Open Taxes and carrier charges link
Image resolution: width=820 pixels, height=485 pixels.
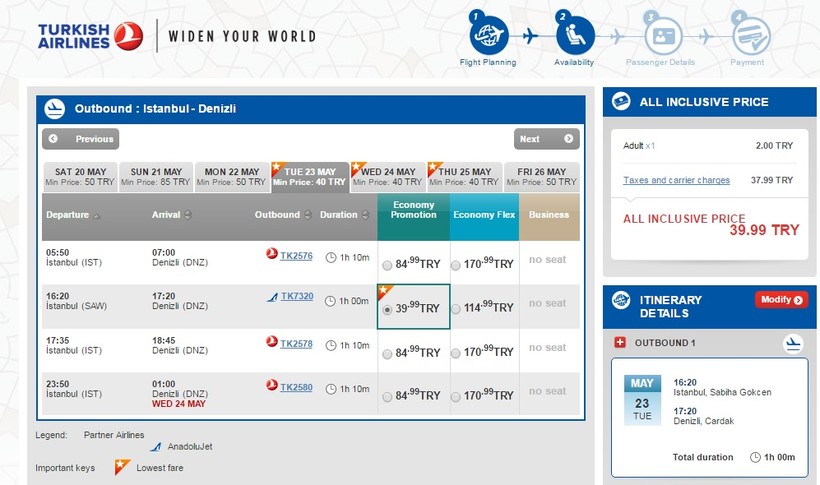676,181
